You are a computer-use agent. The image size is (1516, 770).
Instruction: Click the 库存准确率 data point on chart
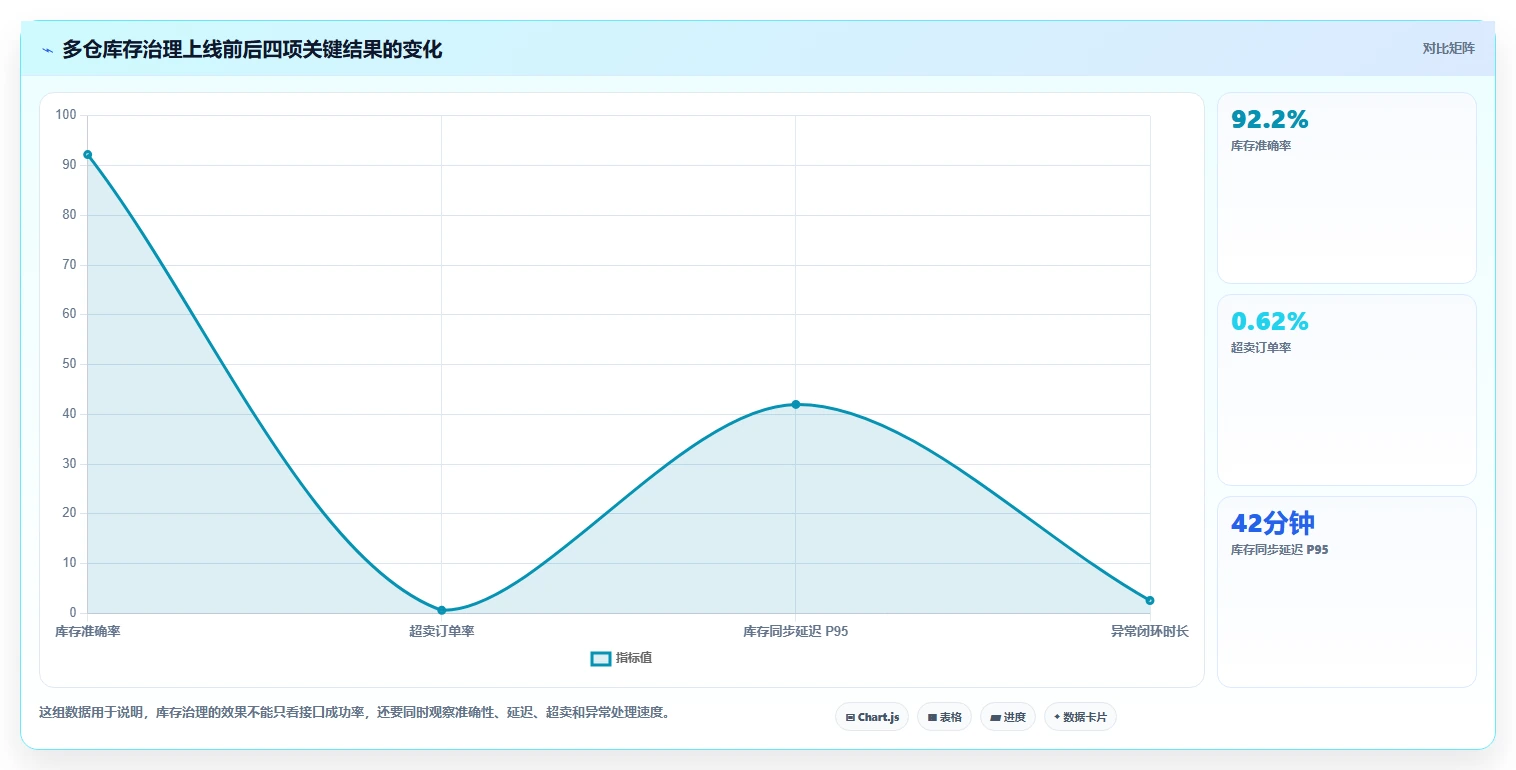[x=88, y=154]
